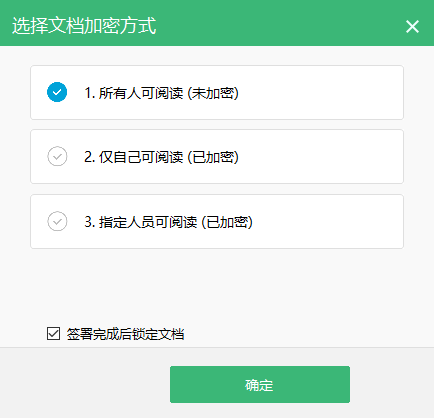Image resolution: width=434 pixels, height=418 pixels.
Task: Click the 签署完成后锁定文档 label text
Action: click(125, 334)
